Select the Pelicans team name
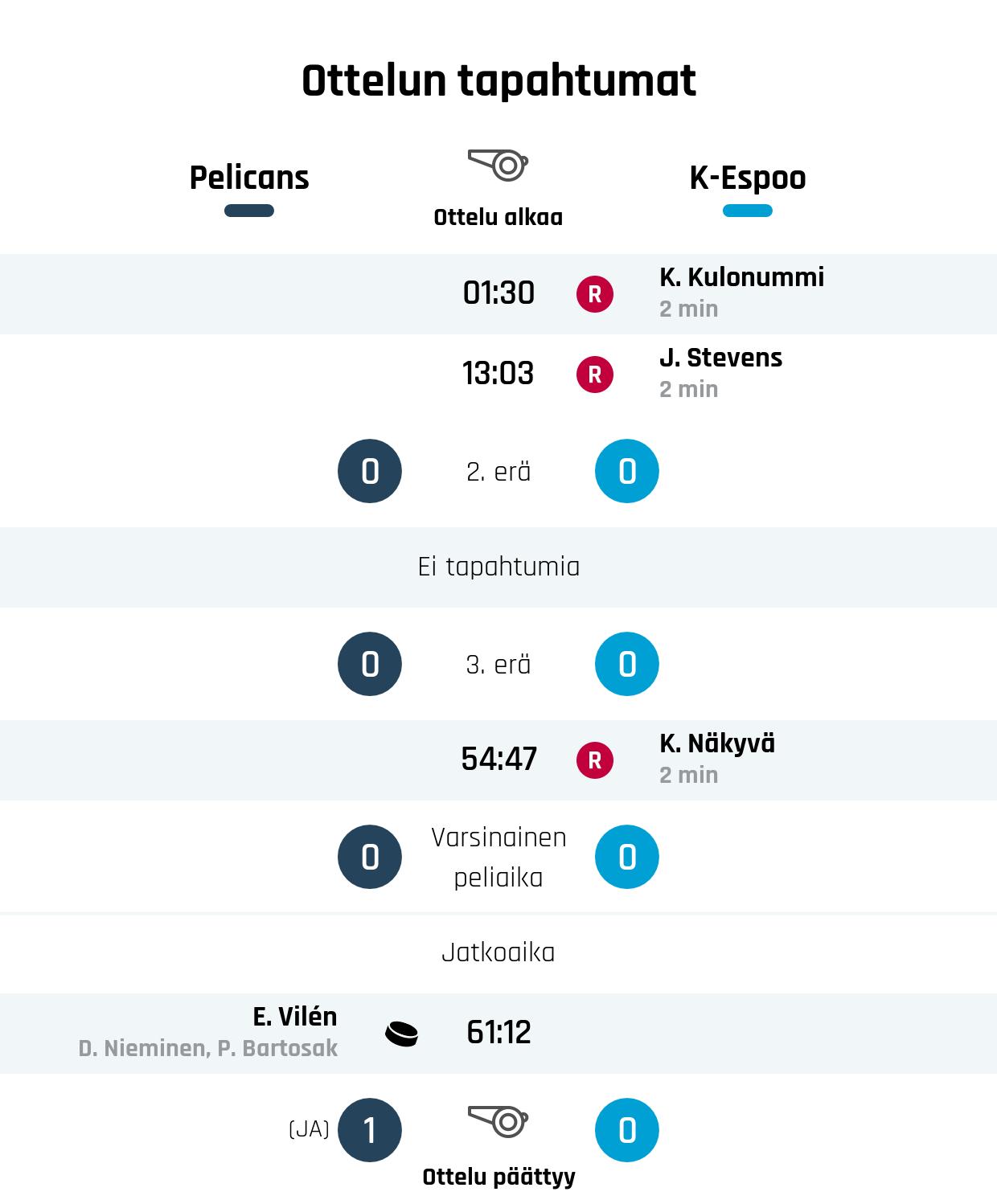 [249, 178]
